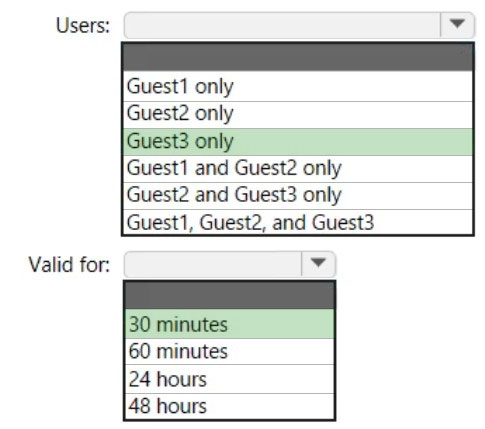Click blank gray header of Valid for list
Image resolution: width=485 pixels, height=429 pixels.
pyautogui.click(x=229, y=295)
